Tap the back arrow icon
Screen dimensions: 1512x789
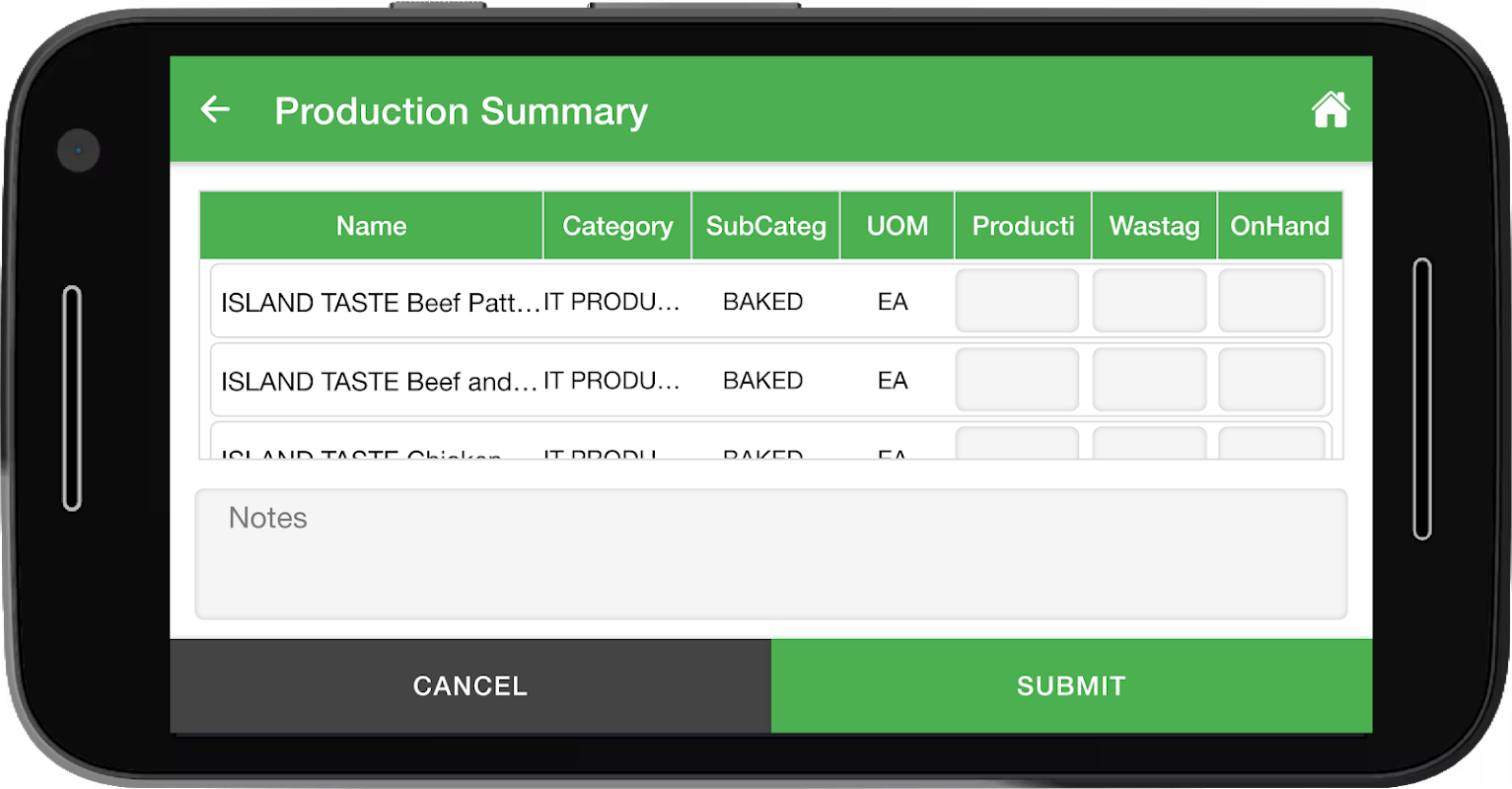point(215,109)
